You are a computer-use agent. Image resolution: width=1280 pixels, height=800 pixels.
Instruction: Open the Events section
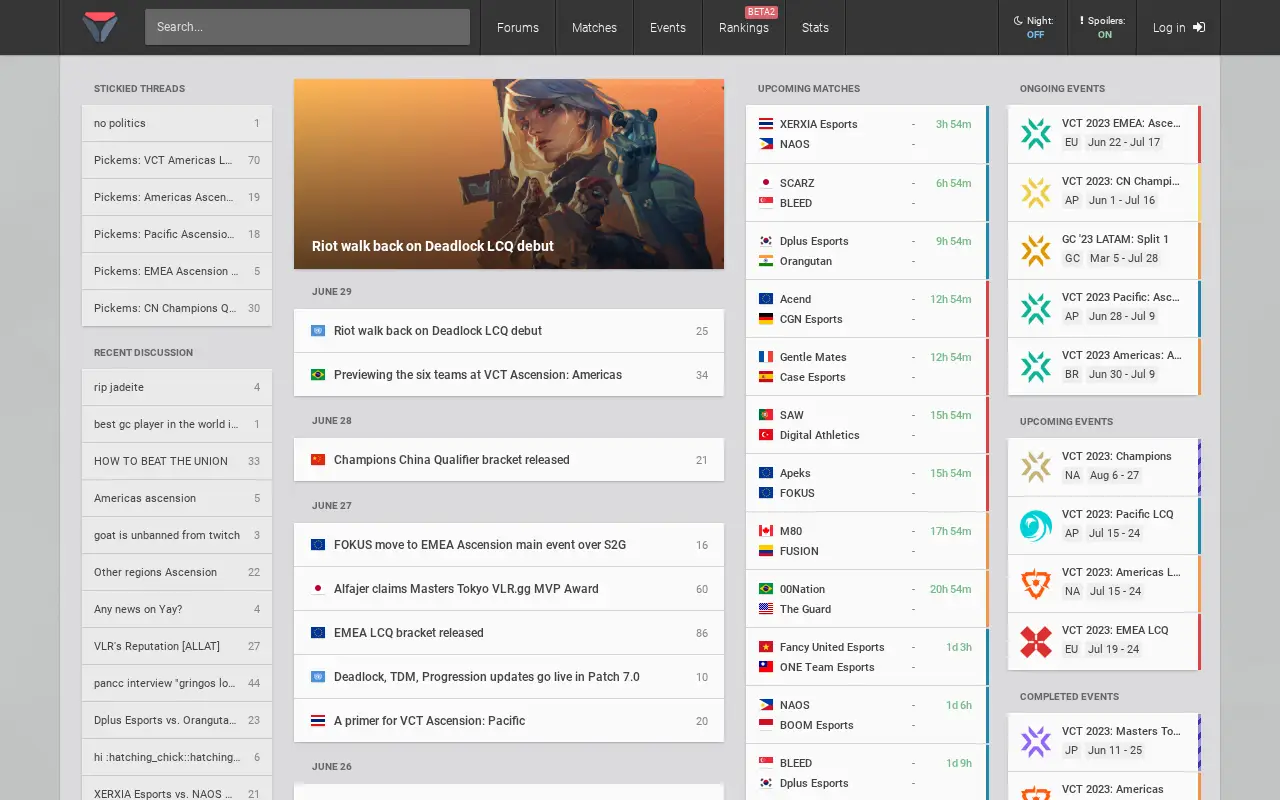[x=668, y=27]
